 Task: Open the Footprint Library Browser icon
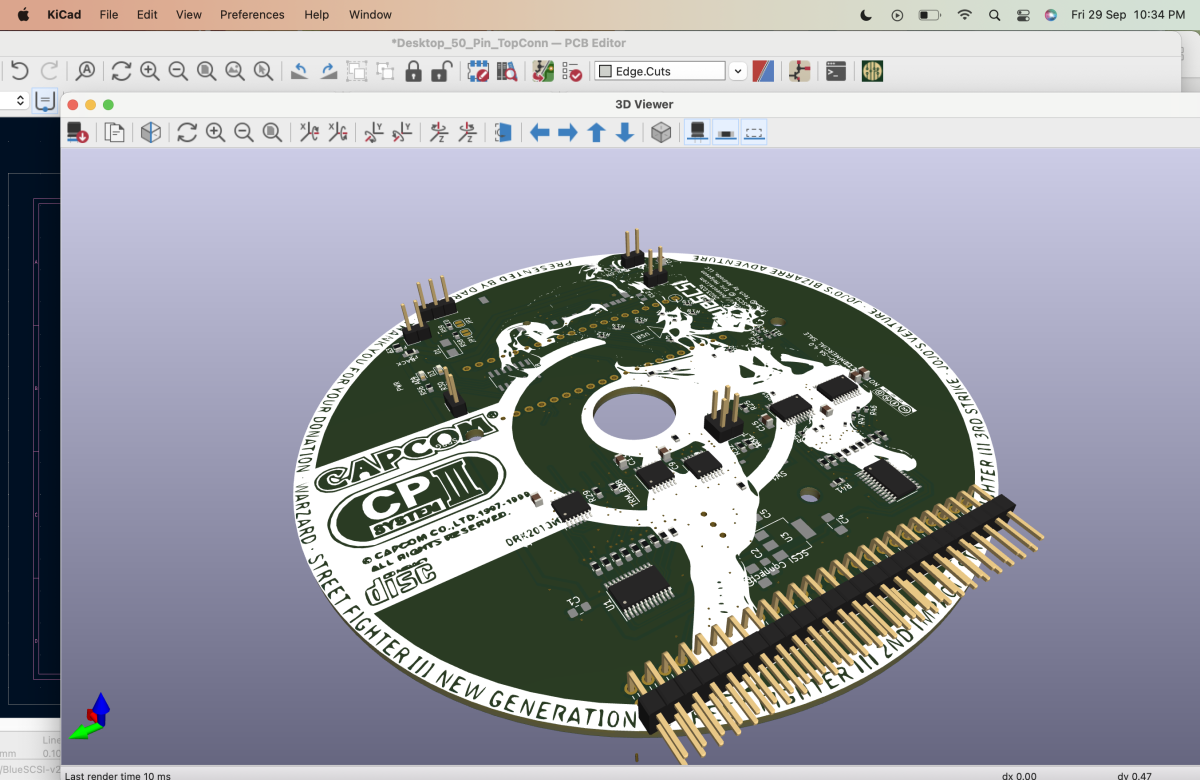[507, 71]
